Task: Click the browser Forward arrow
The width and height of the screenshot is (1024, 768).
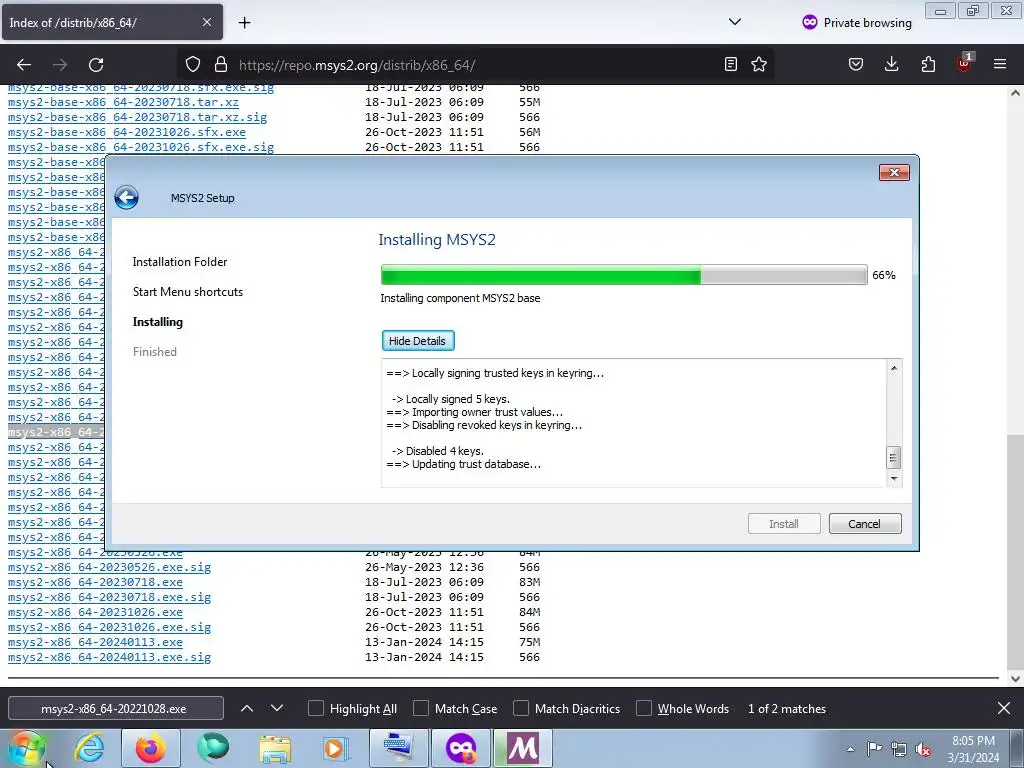Action: point(59,65)
